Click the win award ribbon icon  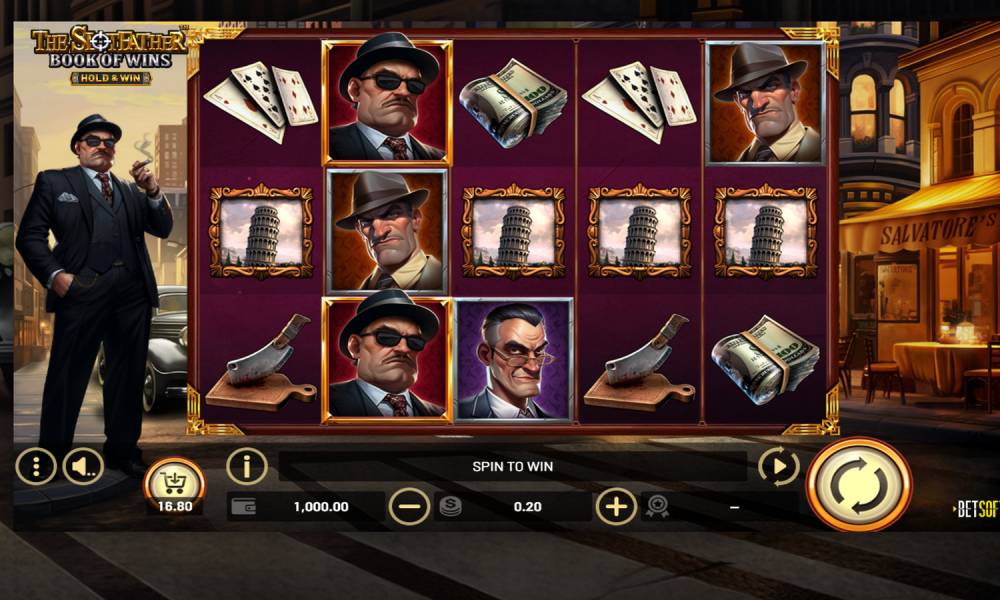[x=657, y=507]
